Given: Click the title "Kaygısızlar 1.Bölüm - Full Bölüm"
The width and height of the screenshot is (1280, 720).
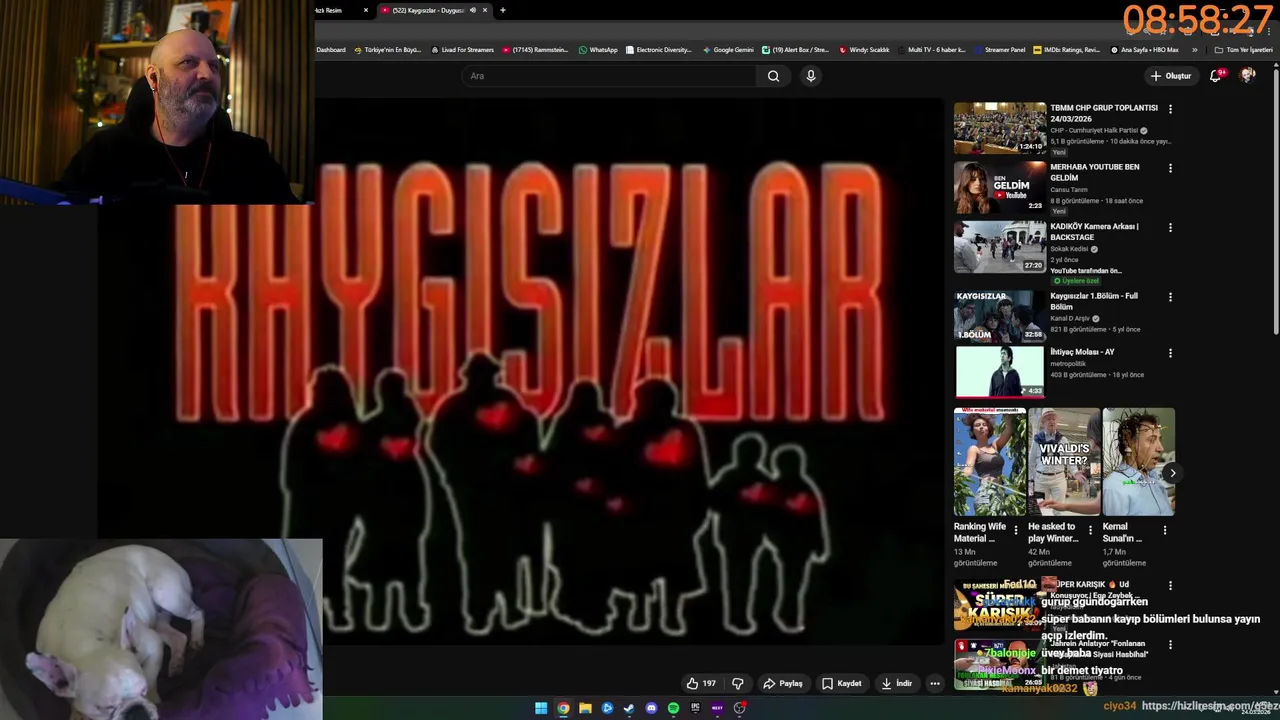Looking at the screenshot, I should pos(1094,301).
